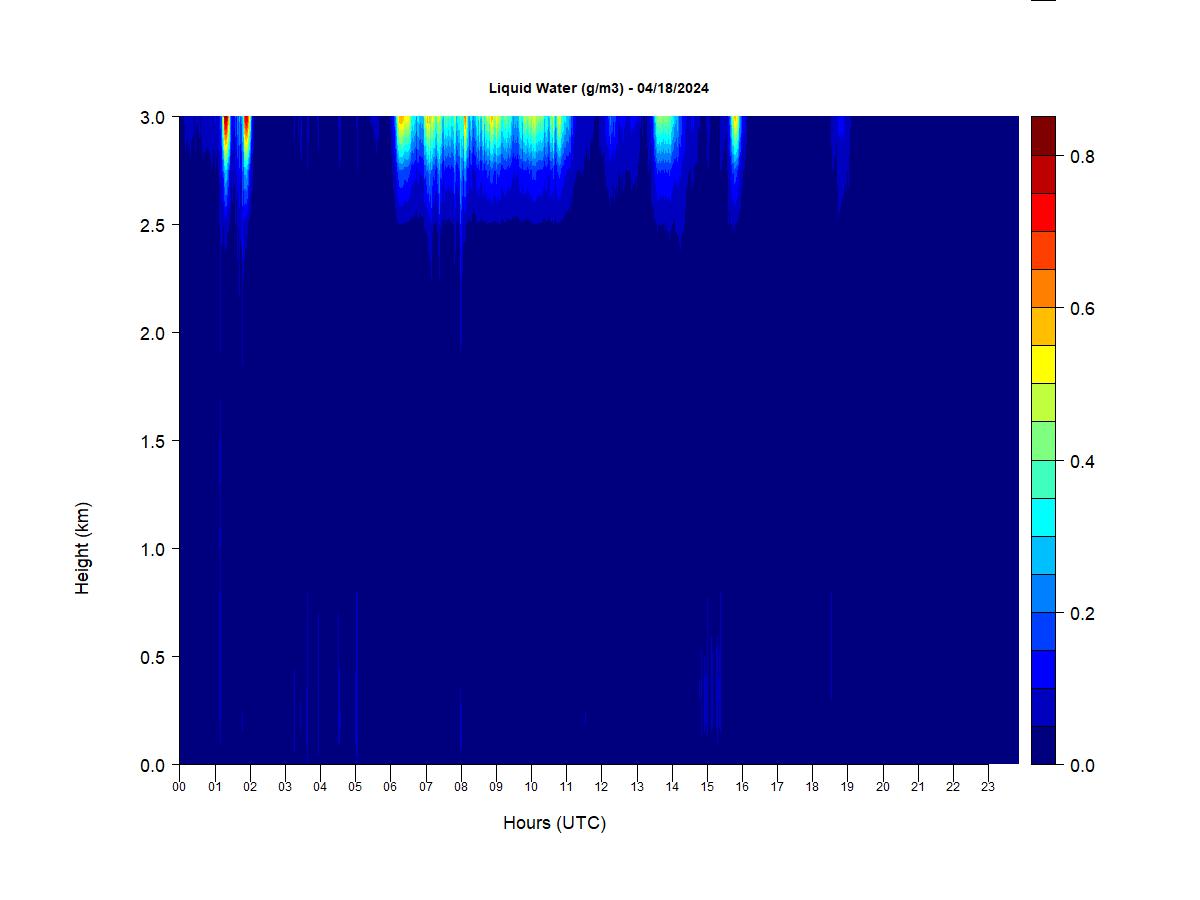The image size is (1200, 900).
Task: Click the 2.5 height tick label
Action: [153, 225]
